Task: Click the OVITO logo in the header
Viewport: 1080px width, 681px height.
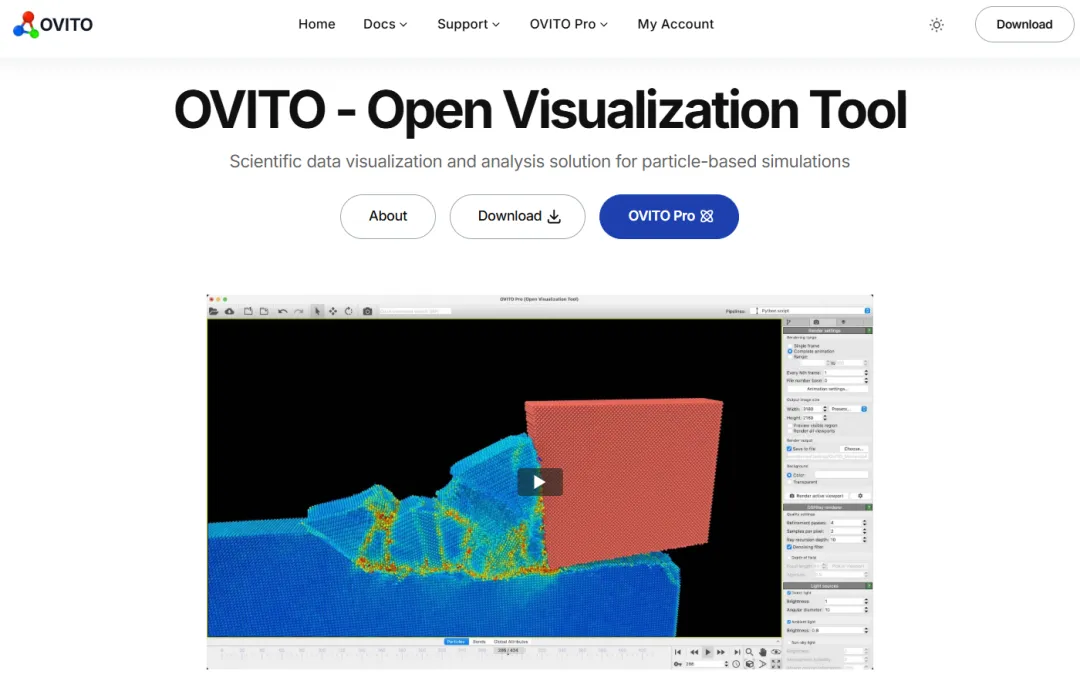Action: 53,24
